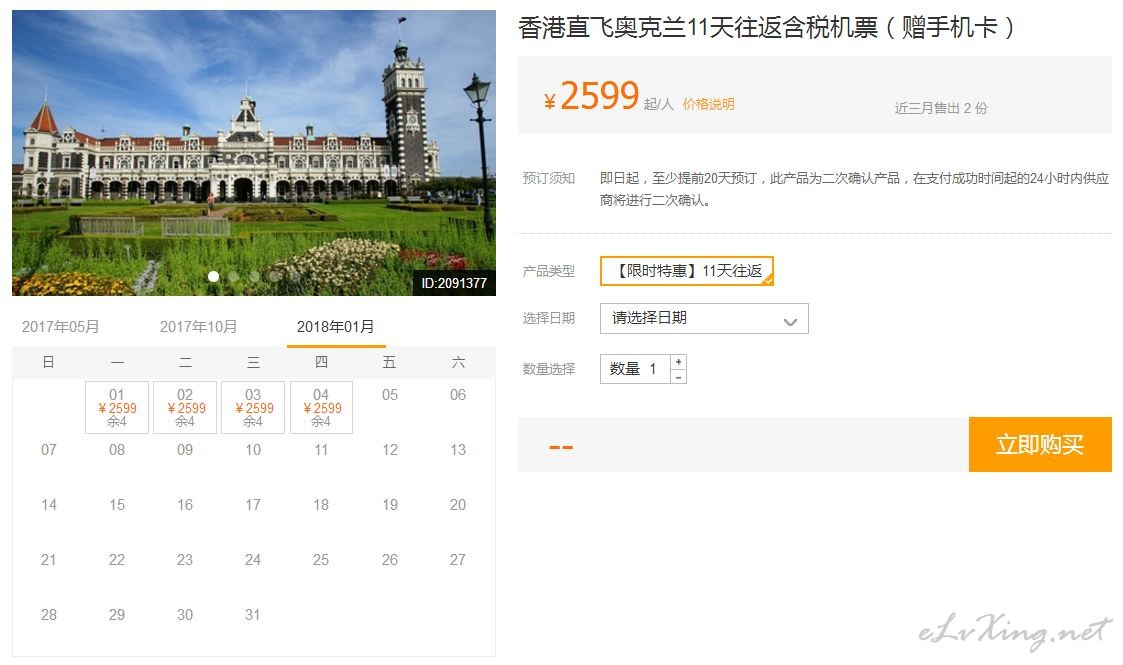Click the 数量选择 label
This screenshot has width=1123, height=665.
[x=549, y=369]
